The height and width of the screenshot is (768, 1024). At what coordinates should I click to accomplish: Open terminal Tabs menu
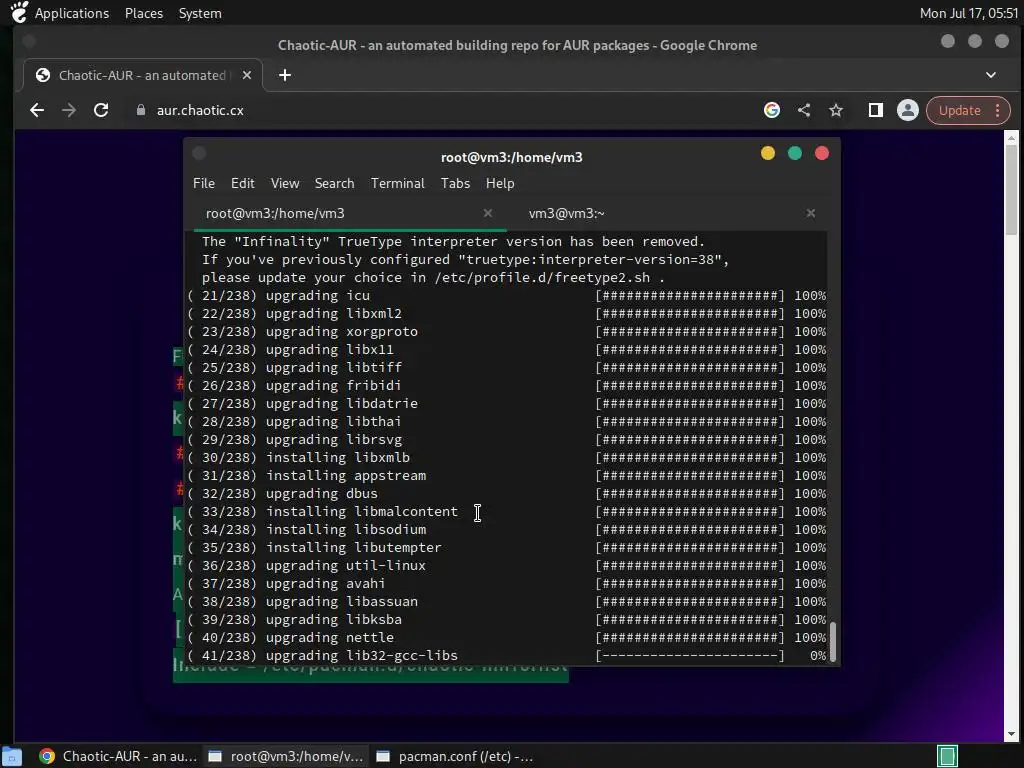click(455, 184)
